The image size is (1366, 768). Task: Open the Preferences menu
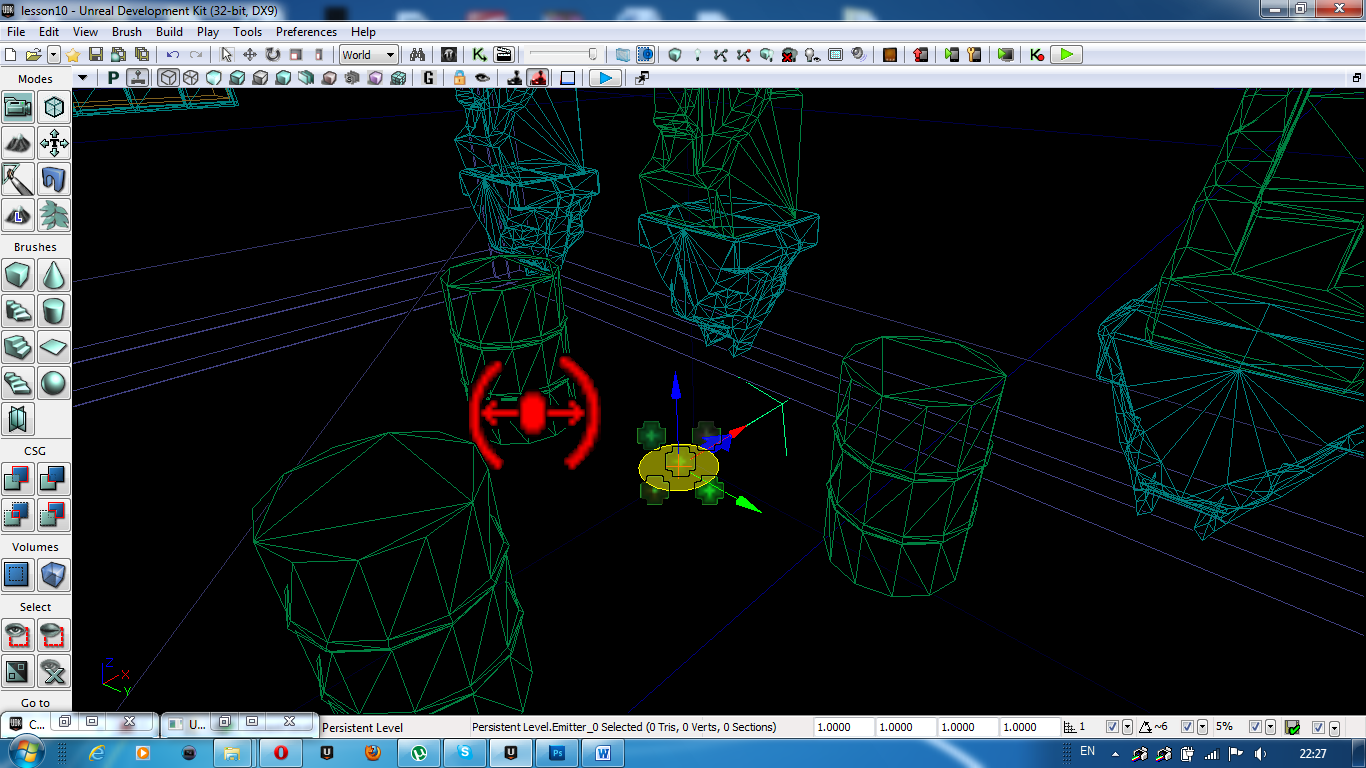click(306, 32)
